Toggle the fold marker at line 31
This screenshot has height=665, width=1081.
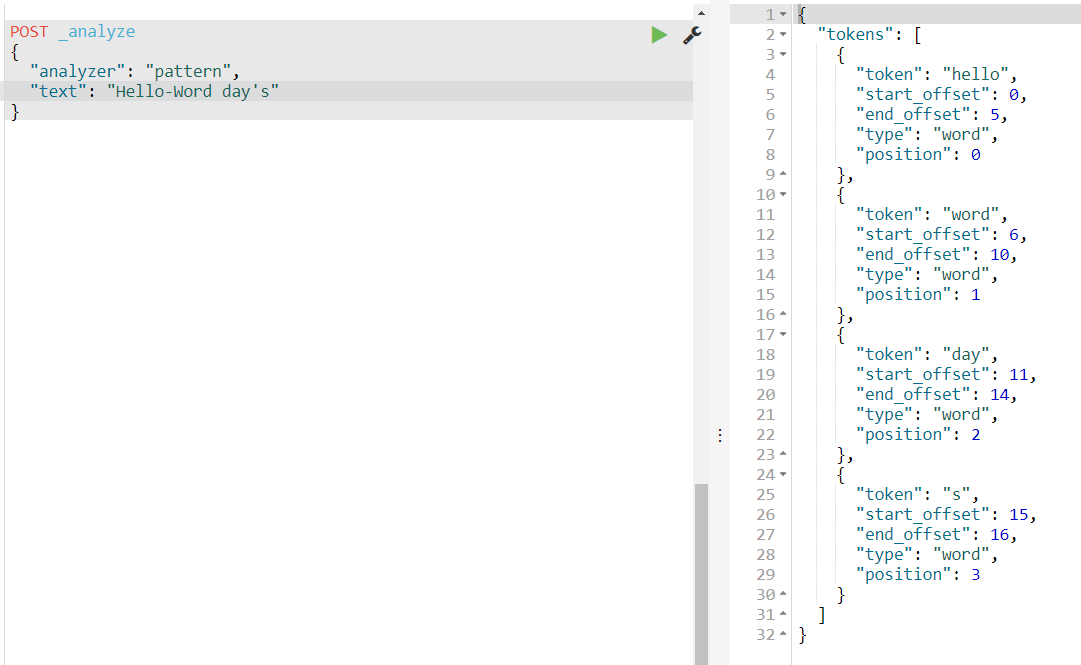point(783,614)
